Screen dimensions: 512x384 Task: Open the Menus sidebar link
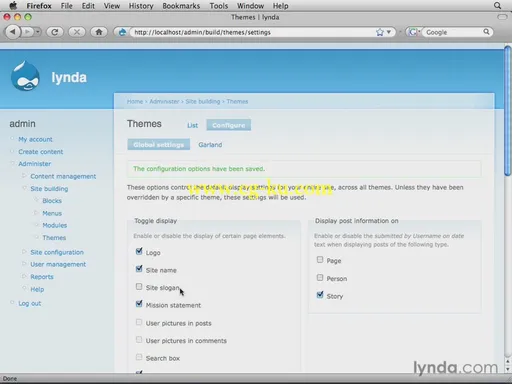click(52, 213)
